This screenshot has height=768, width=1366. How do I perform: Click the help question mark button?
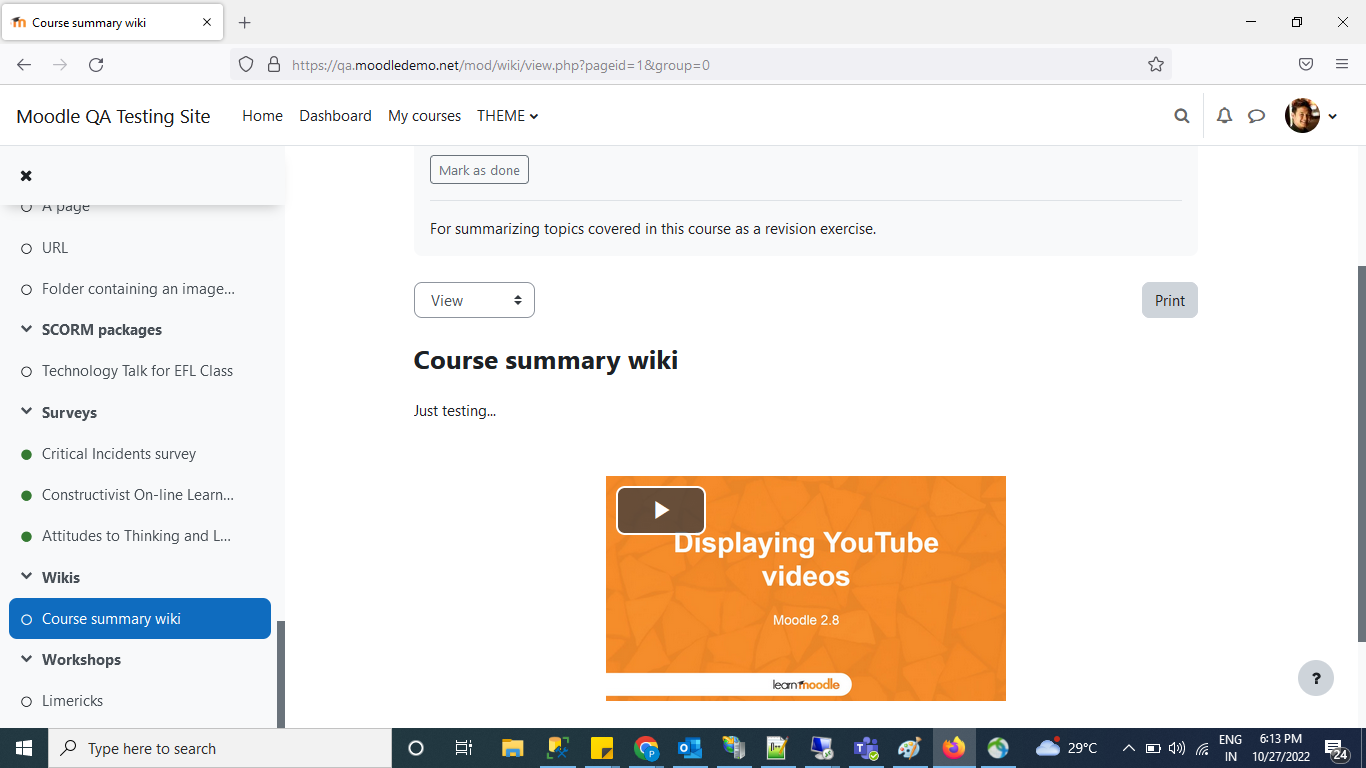[x=1316, y=678]
